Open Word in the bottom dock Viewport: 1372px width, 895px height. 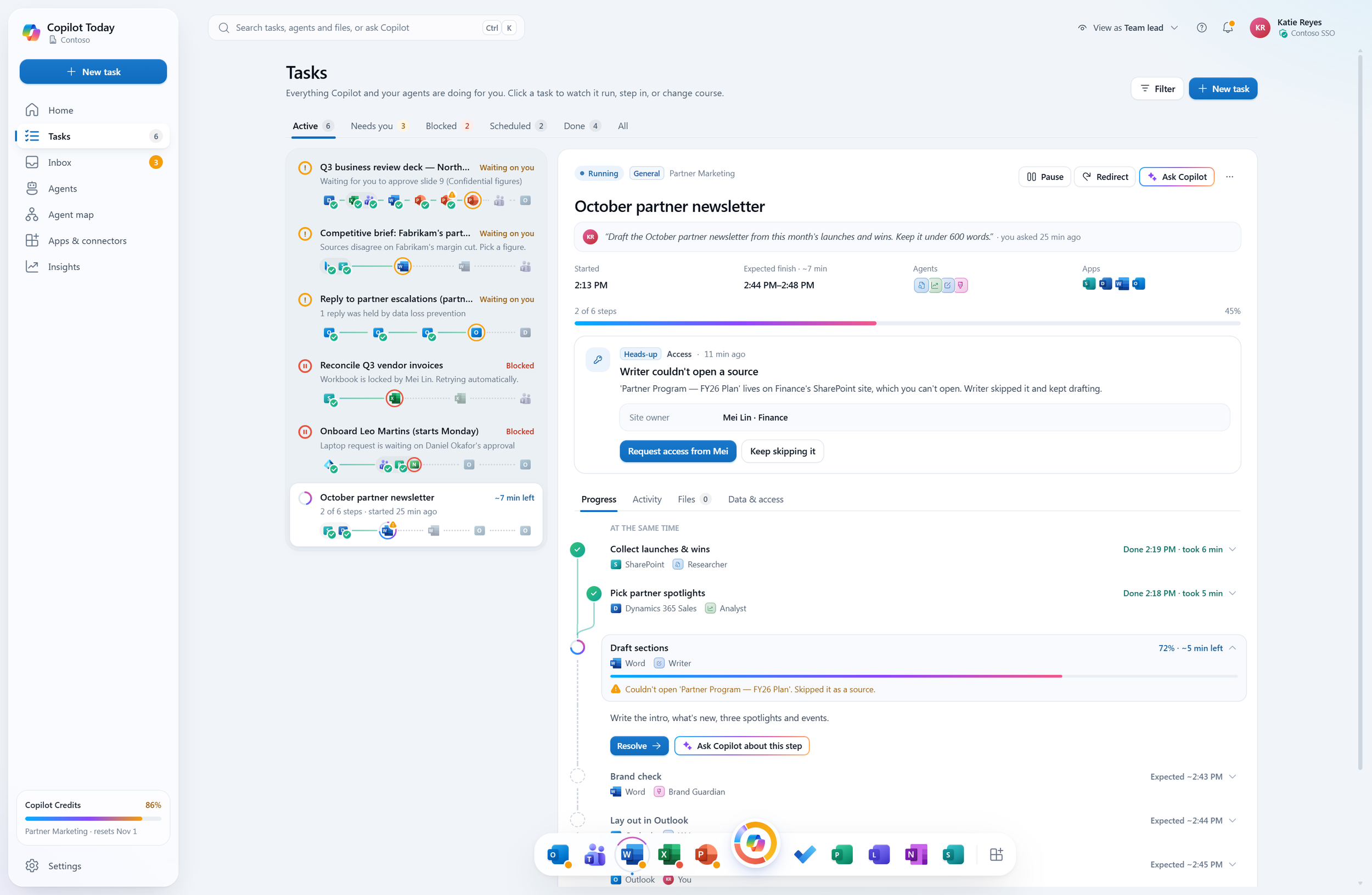[x=632, y=854]
